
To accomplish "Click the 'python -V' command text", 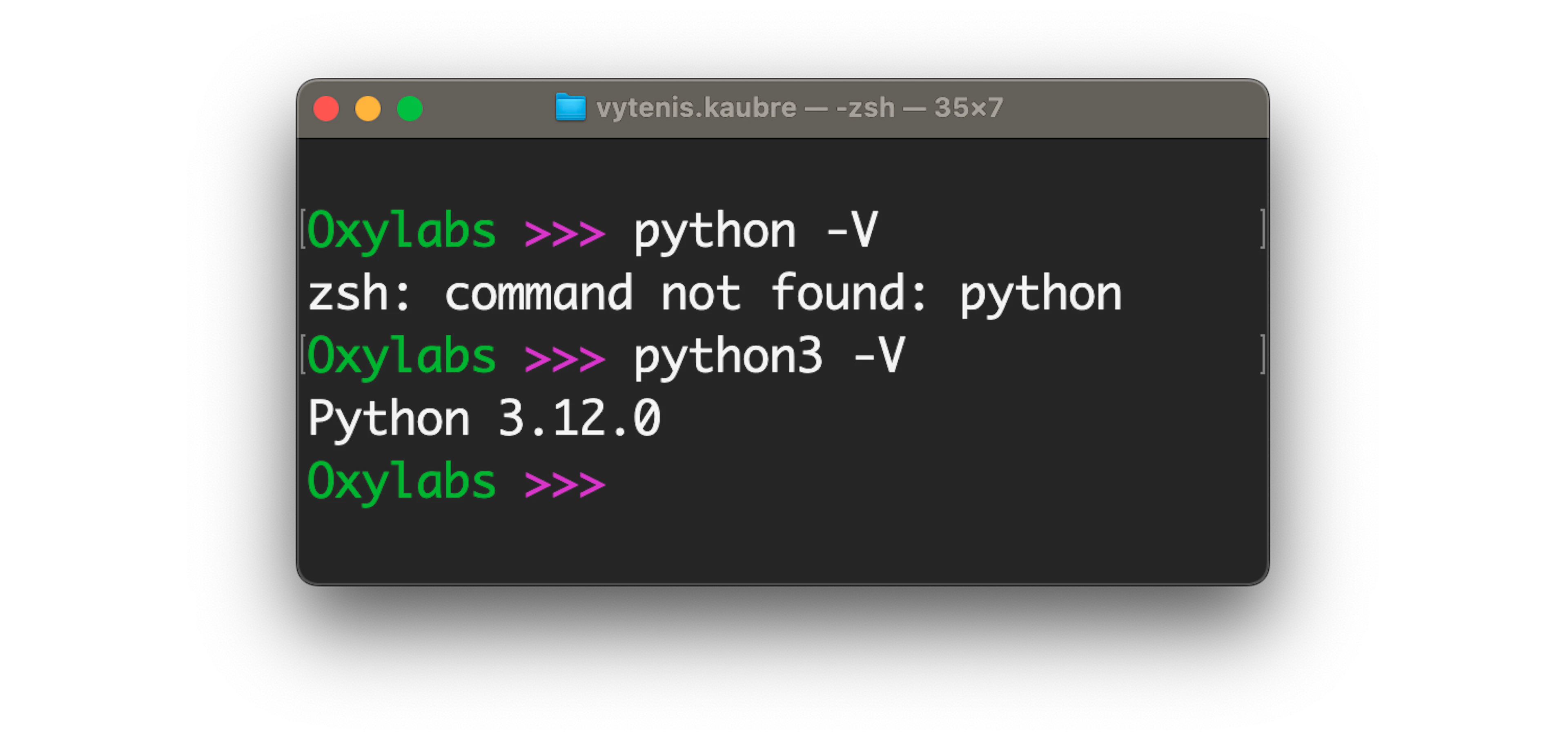I will (756, 233).
